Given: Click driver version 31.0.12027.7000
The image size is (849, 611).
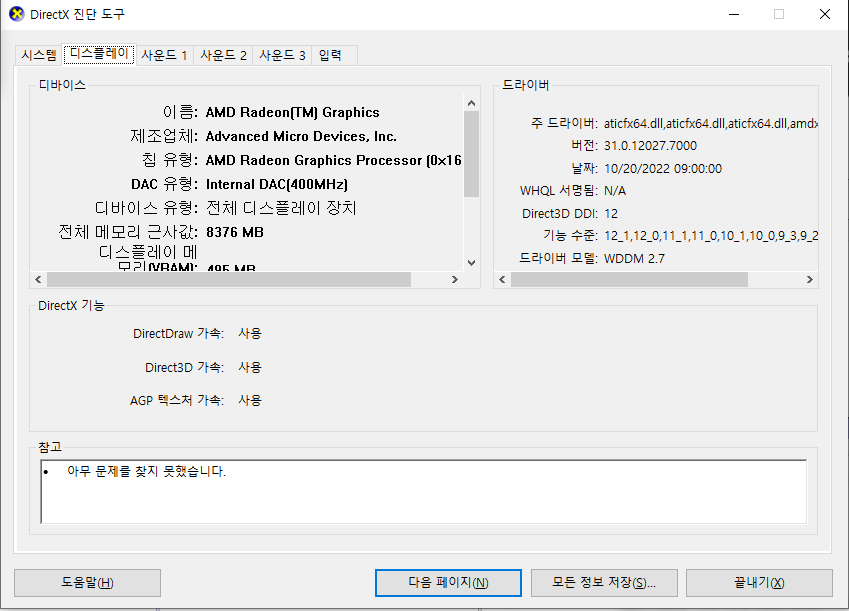Looking at the screenshot, I should pos(650,146).
